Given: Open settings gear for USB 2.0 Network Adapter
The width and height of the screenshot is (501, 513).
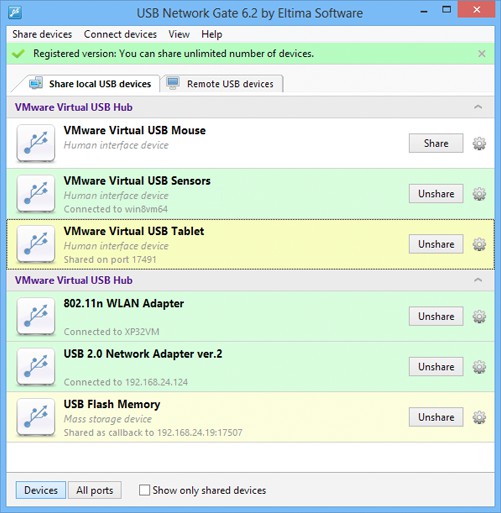Looking at the screenshot, I should click(479, 367).
